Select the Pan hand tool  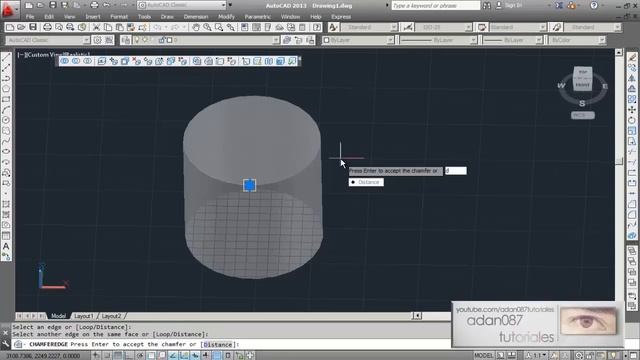[196, 27]
